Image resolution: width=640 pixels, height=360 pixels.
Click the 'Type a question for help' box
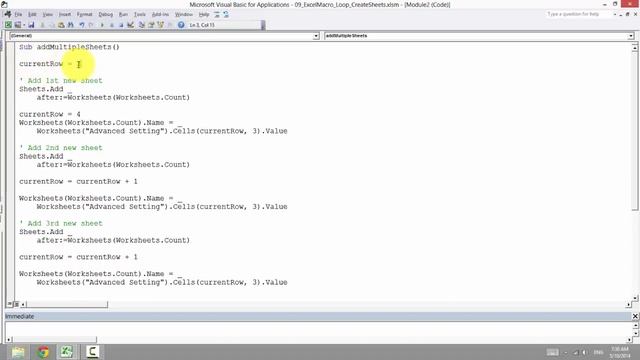click(x=578, y=14)
